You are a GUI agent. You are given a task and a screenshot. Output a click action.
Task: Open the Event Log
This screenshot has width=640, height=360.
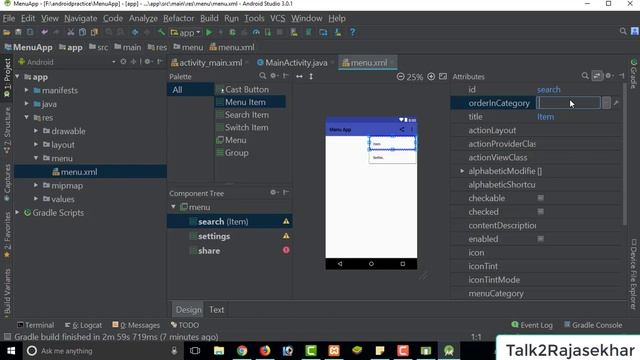point(532,325)
